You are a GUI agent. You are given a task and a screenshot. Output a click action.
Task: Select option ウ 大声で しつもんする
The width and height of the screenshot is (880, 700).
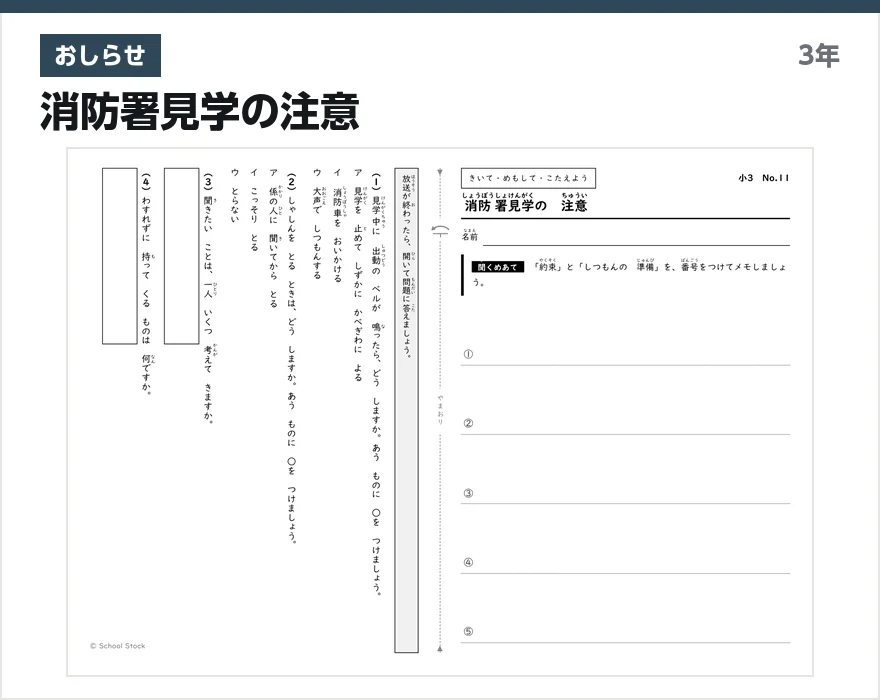317,225
